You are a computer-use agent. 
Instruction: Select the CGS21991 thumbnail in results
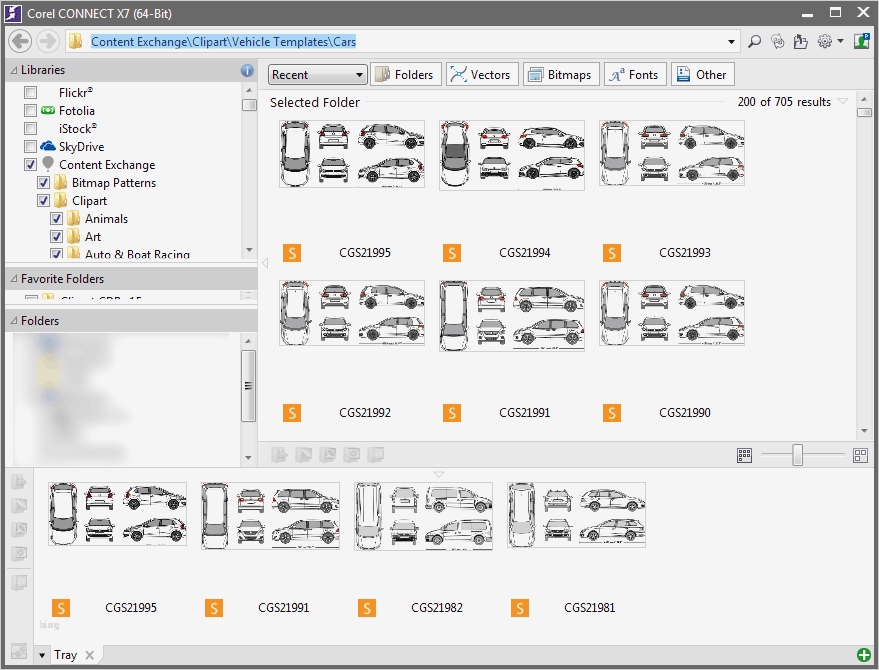[512, 316]
